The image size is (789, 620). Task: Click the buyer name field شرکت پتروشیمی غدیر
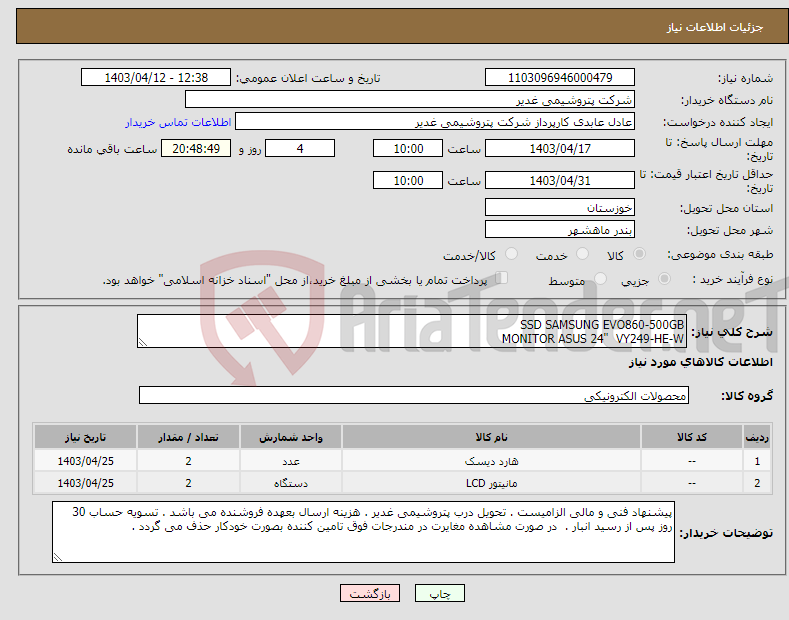coord(410,100)
